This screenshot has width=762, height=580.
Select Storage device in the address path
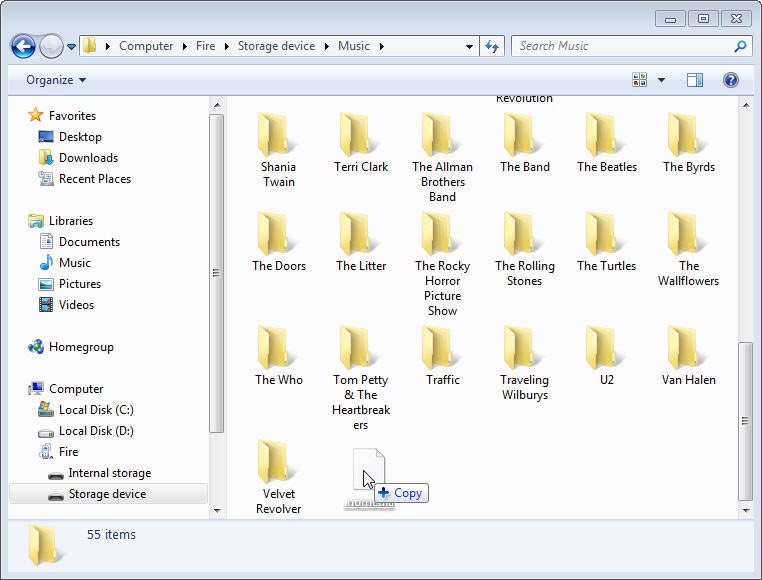[x=276, y=46]
